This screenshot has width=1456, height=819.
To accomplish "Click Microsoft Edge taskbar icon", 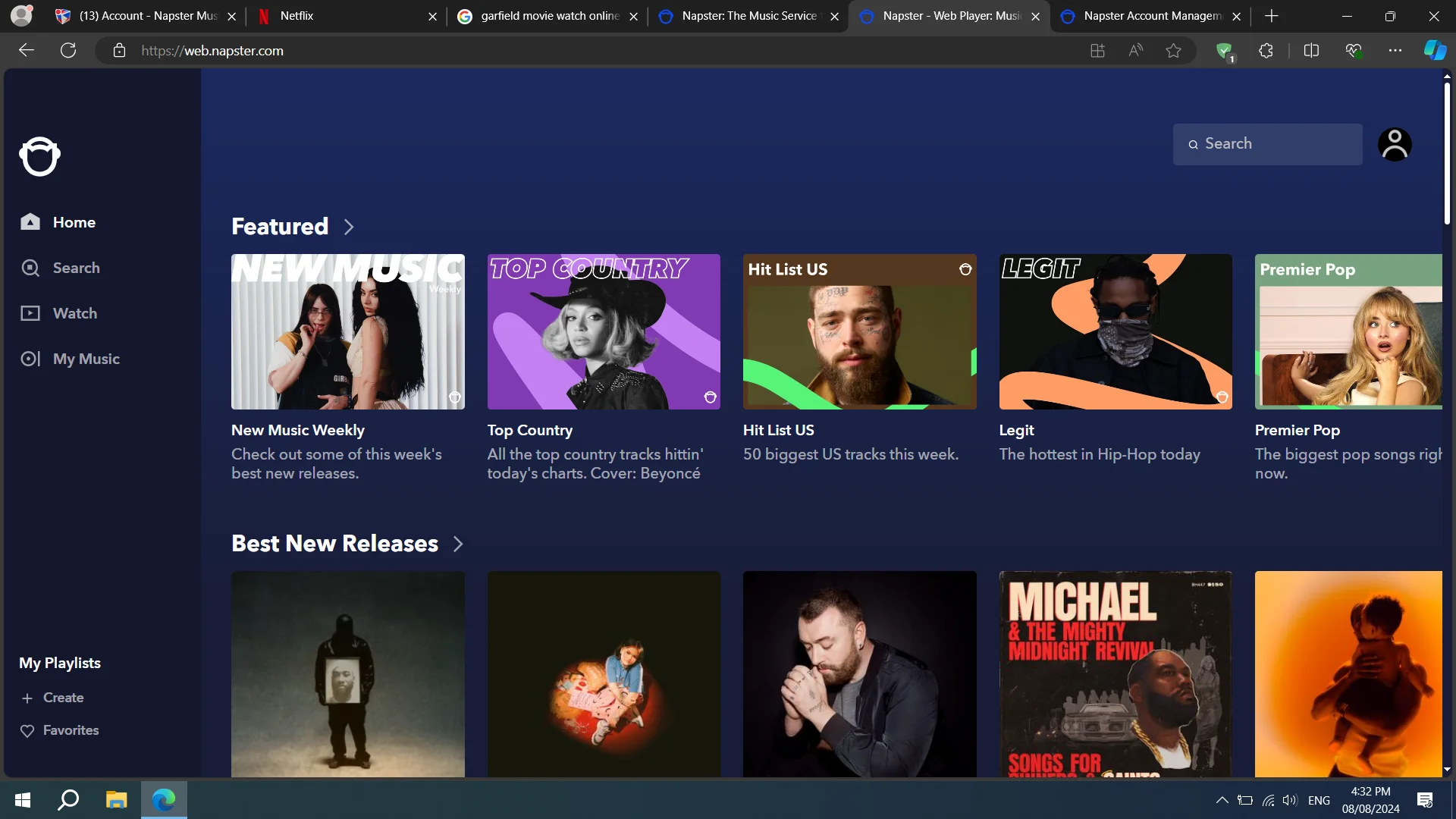I will (164, 800).
